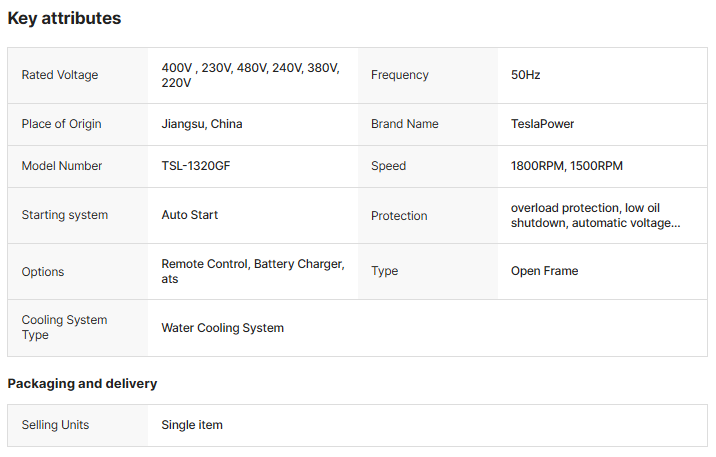Viewport: 716px width, 457px height.
Task: Select the Starting system label
Action: (65, 215)
